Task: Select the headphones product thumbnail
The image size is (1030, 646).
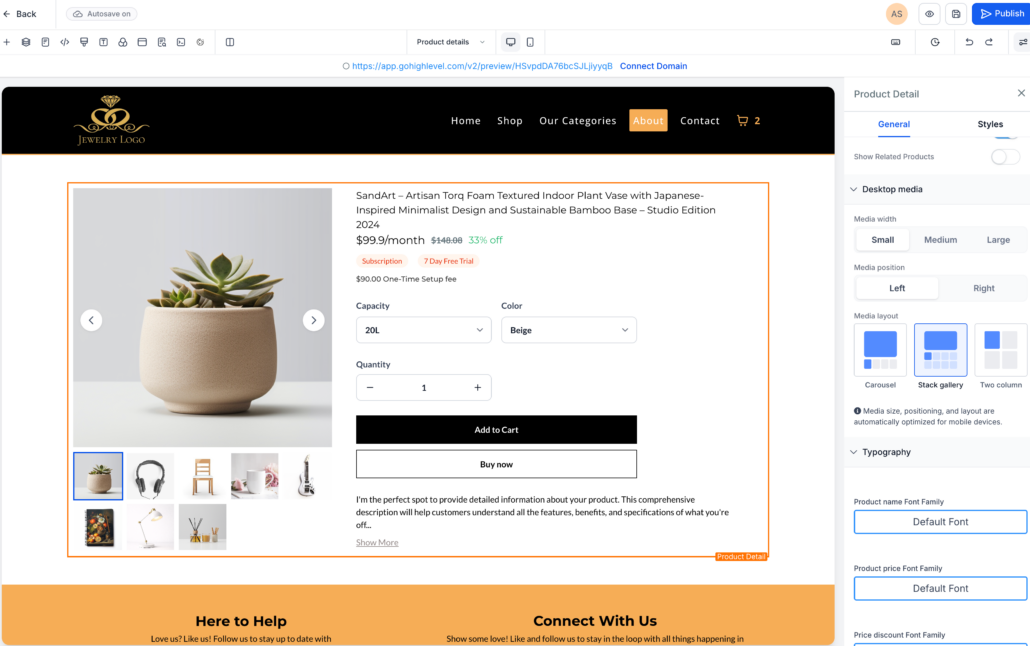Action: (x=150, y=476)
